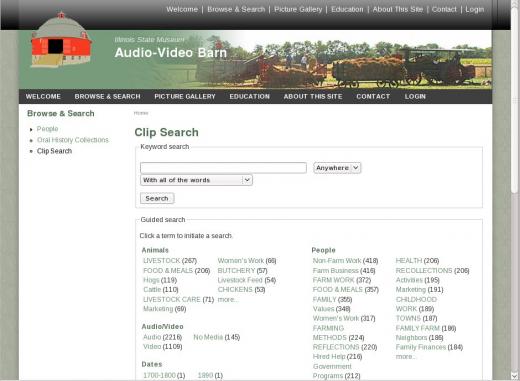Viewport: 520px width, 381px height.
Task: Click the BUTCHERY (57) term
Action: coord(242,270)
